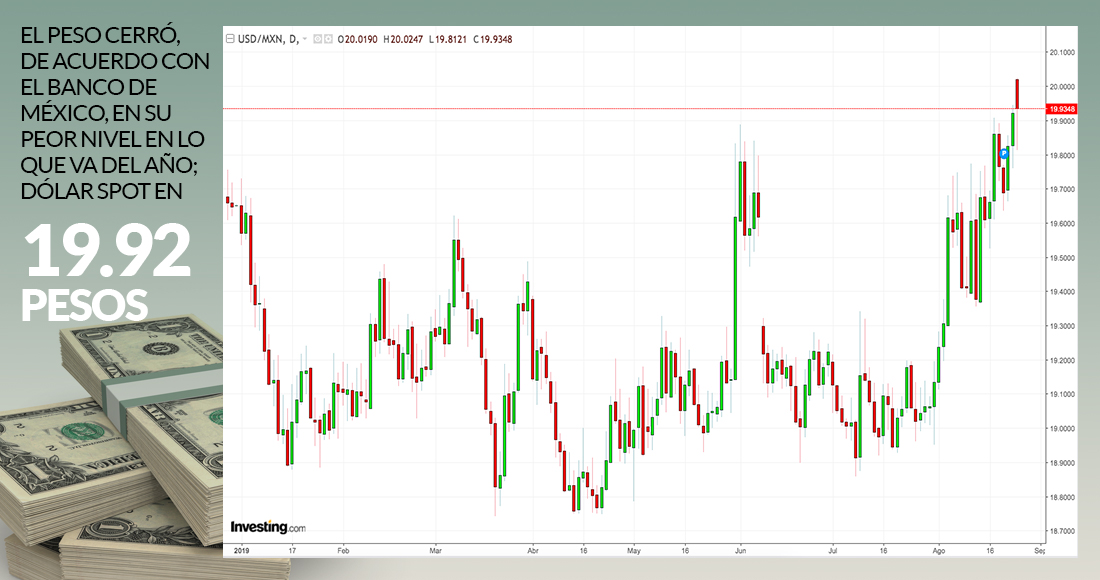1100x580 pixels.
Task: Click the 18.7000 price axis label
Action: (1061, 531)
